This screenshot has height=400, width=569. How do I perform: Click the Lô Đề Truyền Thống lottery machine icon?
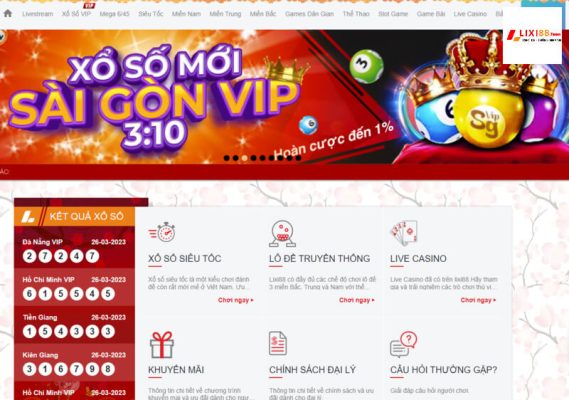[x=282, y=233]
